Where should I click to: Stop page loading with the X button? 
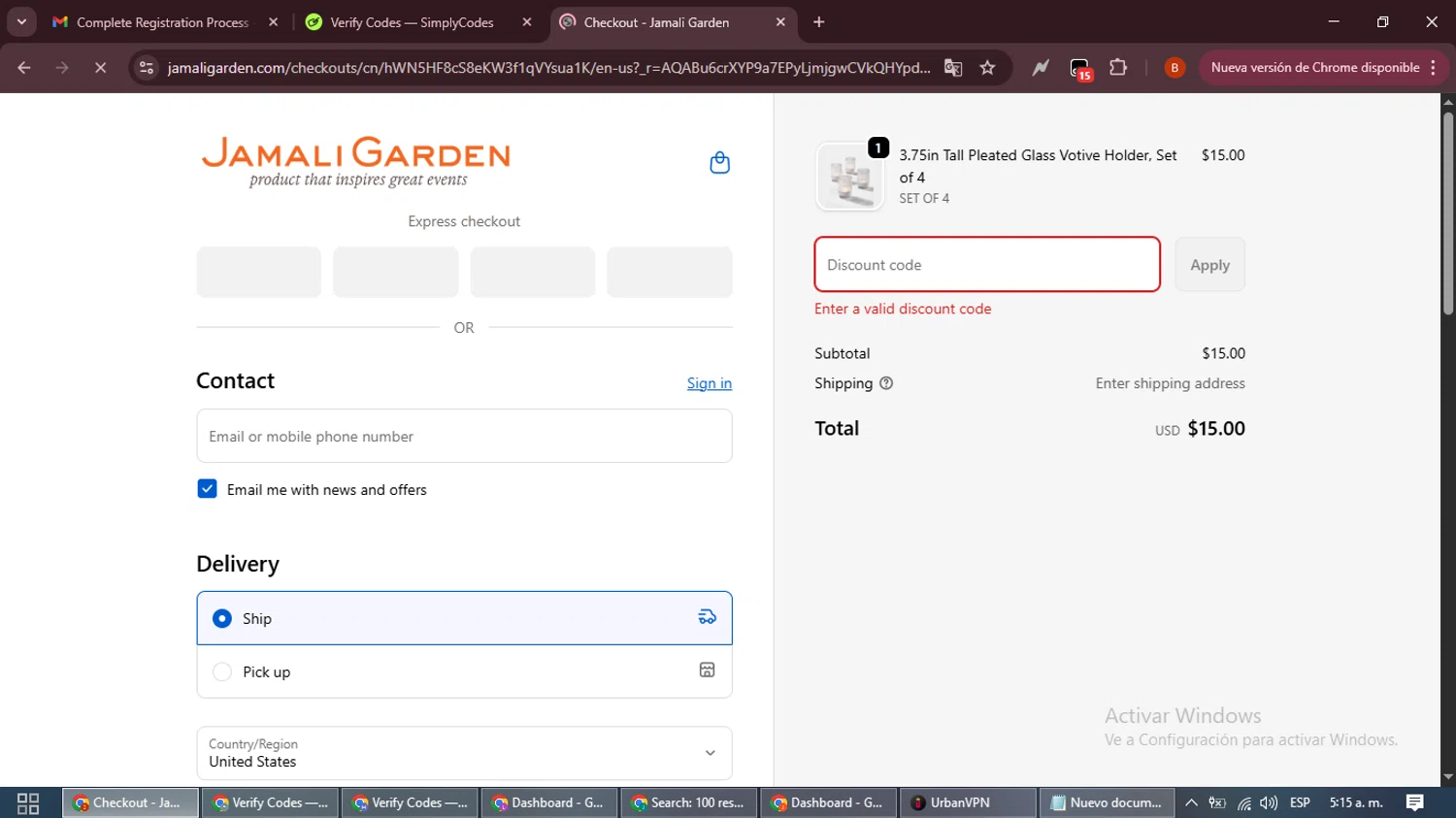pos(100,68)
